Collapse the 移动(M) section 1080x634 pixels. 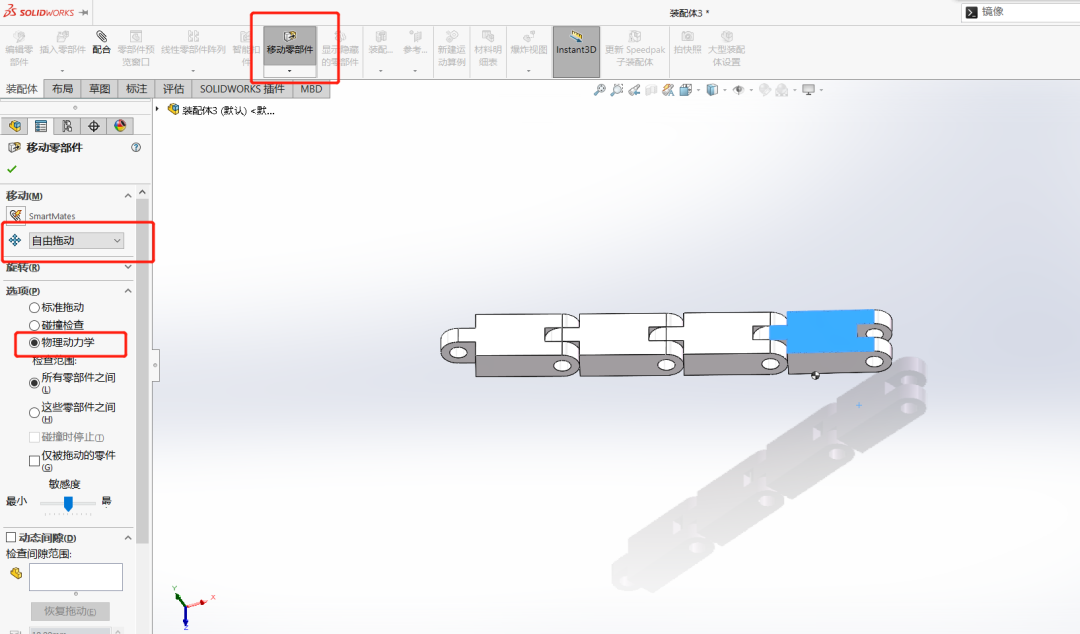tap(127, 196)
